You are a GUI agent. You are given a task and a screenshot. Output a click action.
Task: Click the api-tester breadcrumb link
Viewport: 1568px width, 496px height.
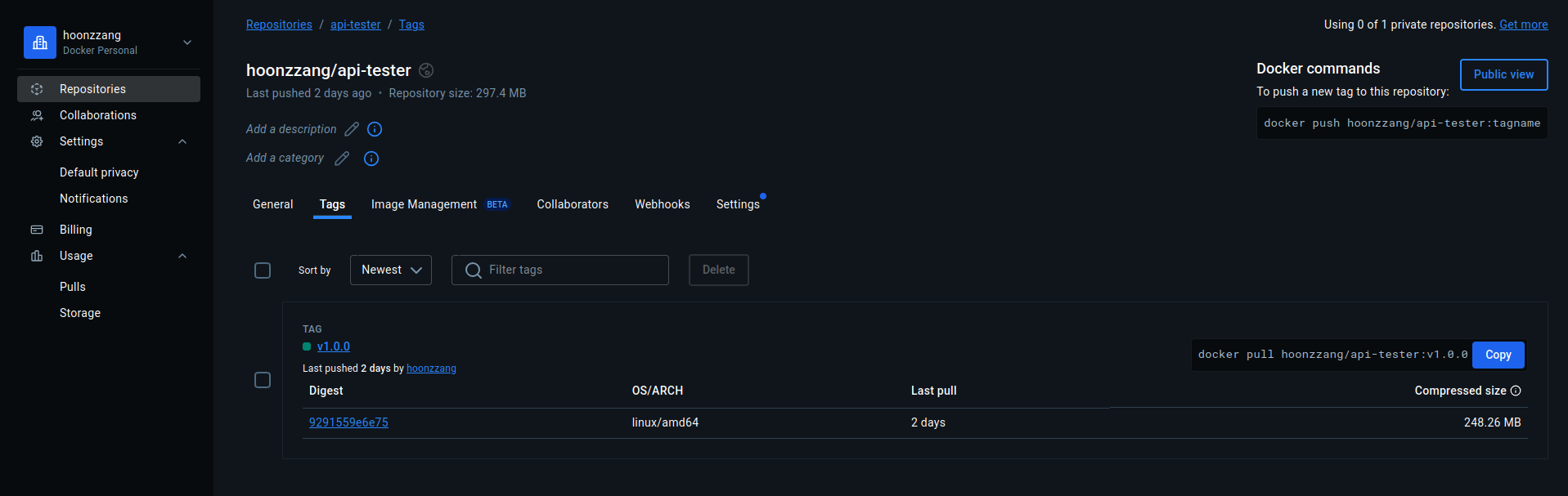pyautogui.click(x=356, y=25)
